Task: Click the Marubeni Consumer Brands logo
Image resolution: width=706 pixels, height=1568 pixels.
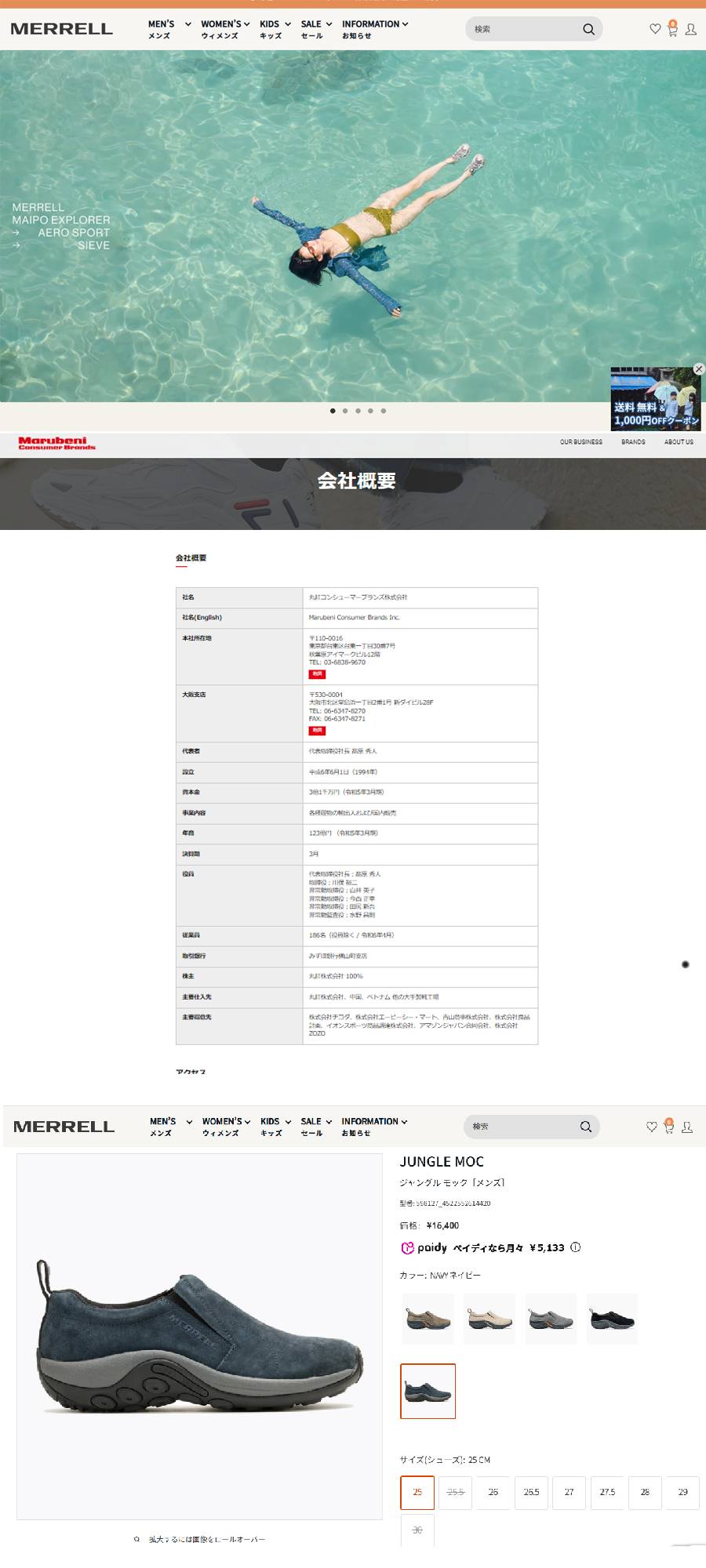Action: tap(56, 443)
